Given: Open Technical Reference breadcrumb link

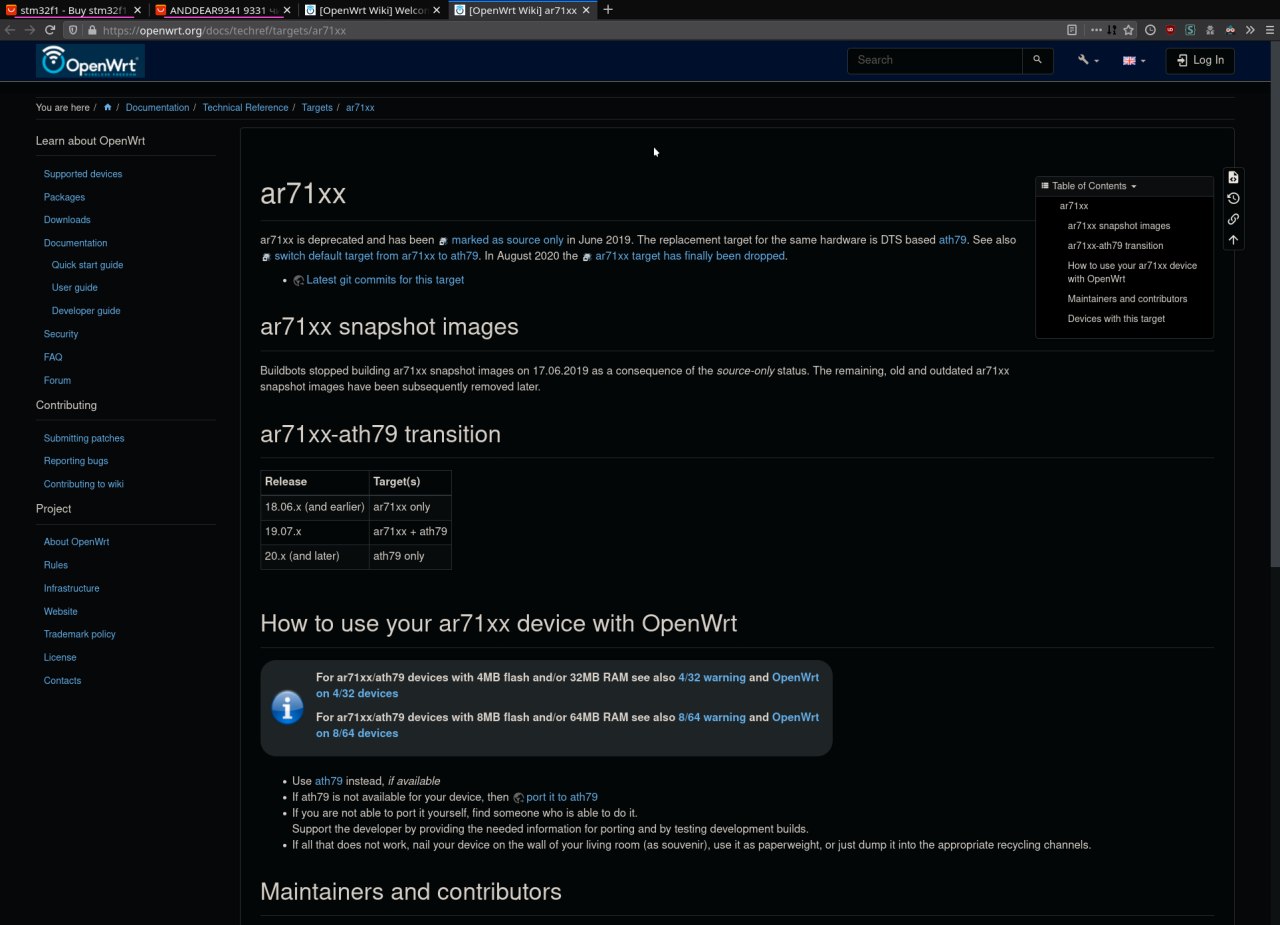Looking at the screenshot, I should [x=245, y=107].
